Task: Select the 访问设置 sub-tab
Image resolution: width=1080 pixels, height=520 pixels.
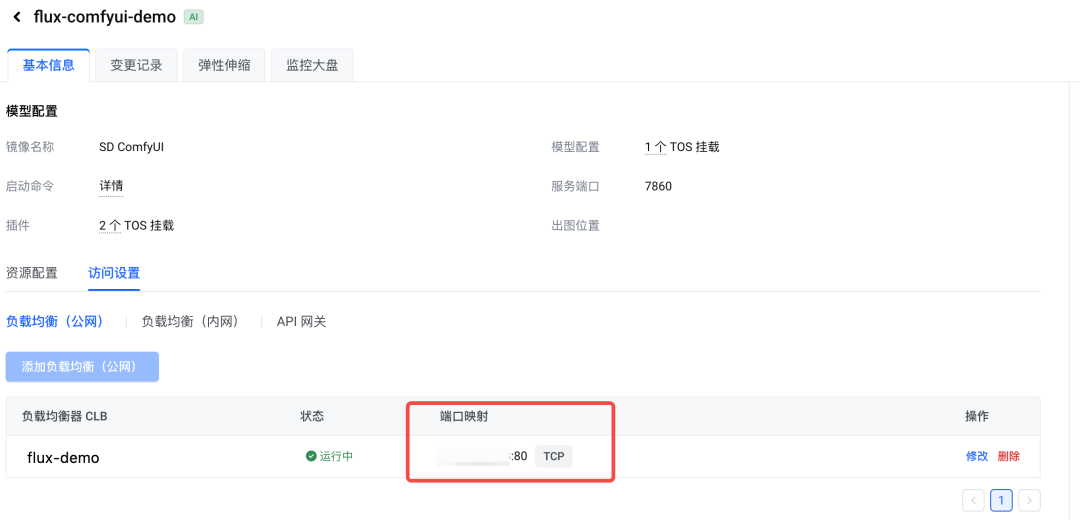Action: point(114,272)
